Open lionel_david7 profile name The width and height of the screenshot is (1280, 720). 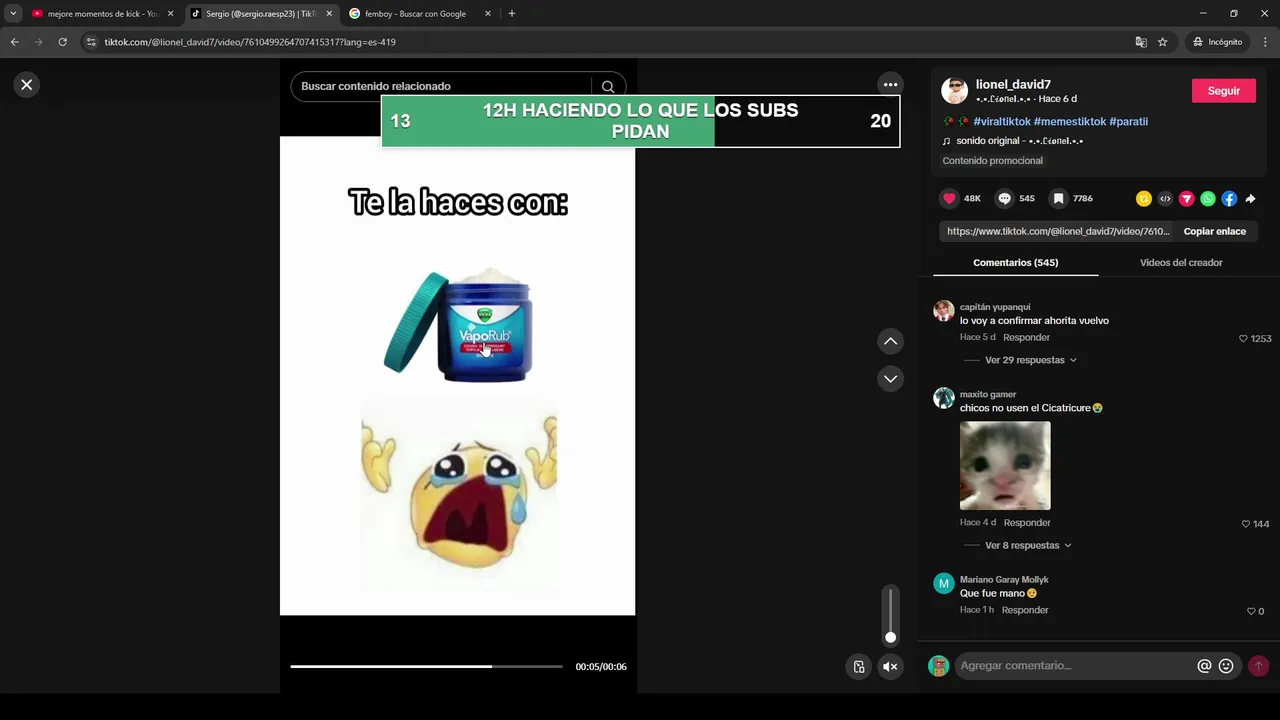coord(1013,85)
